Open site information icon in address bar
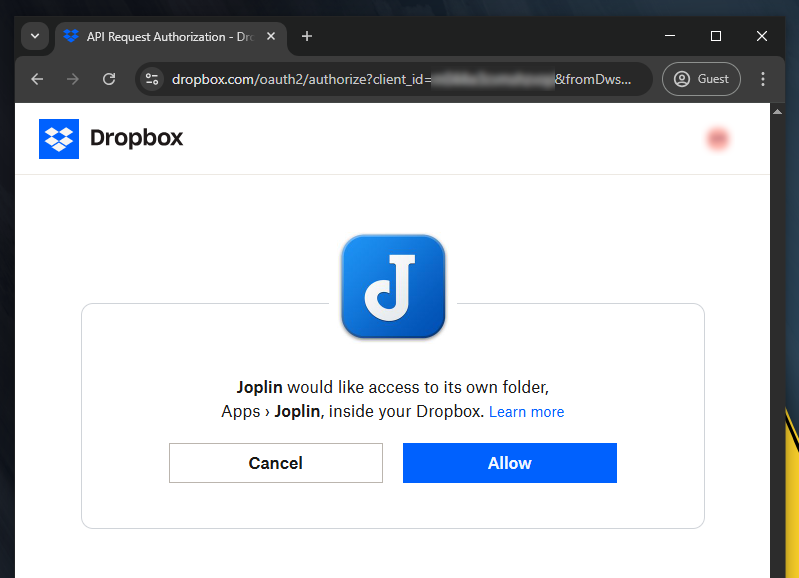This screenshot has width=799, height=578. pyautogui.click(x=152, y=79)
